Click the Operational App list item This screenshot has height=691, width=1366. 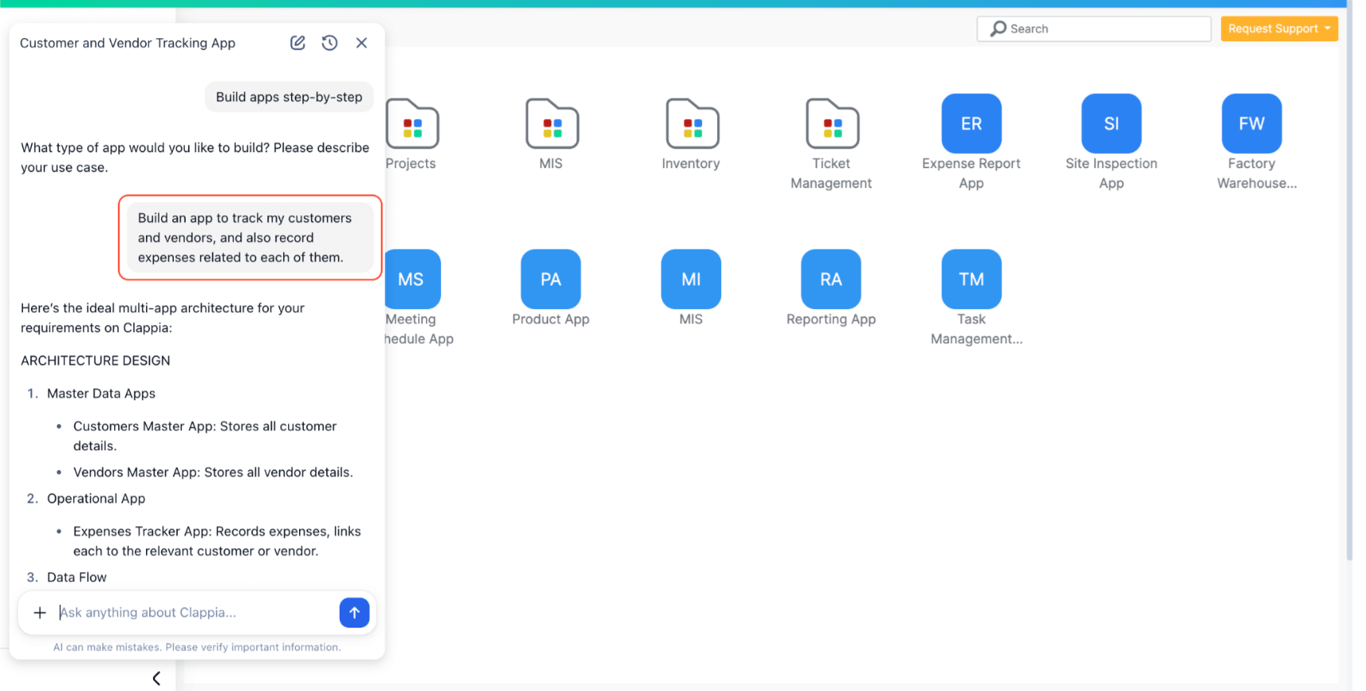[x=96, y=498]
